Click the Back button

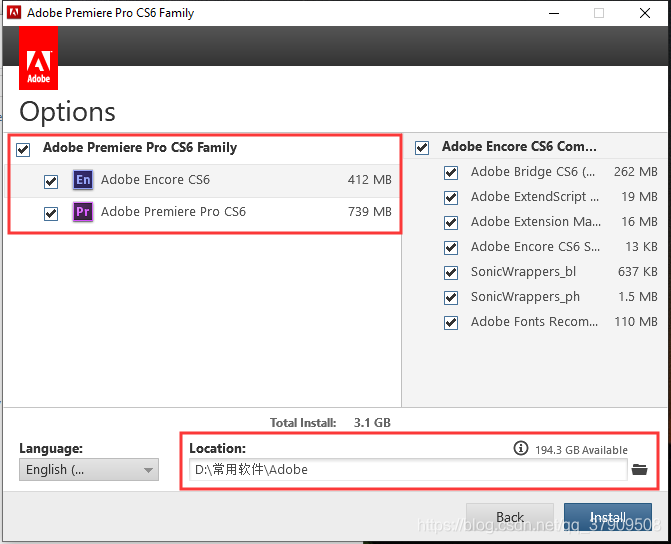(x=510, y=517)
